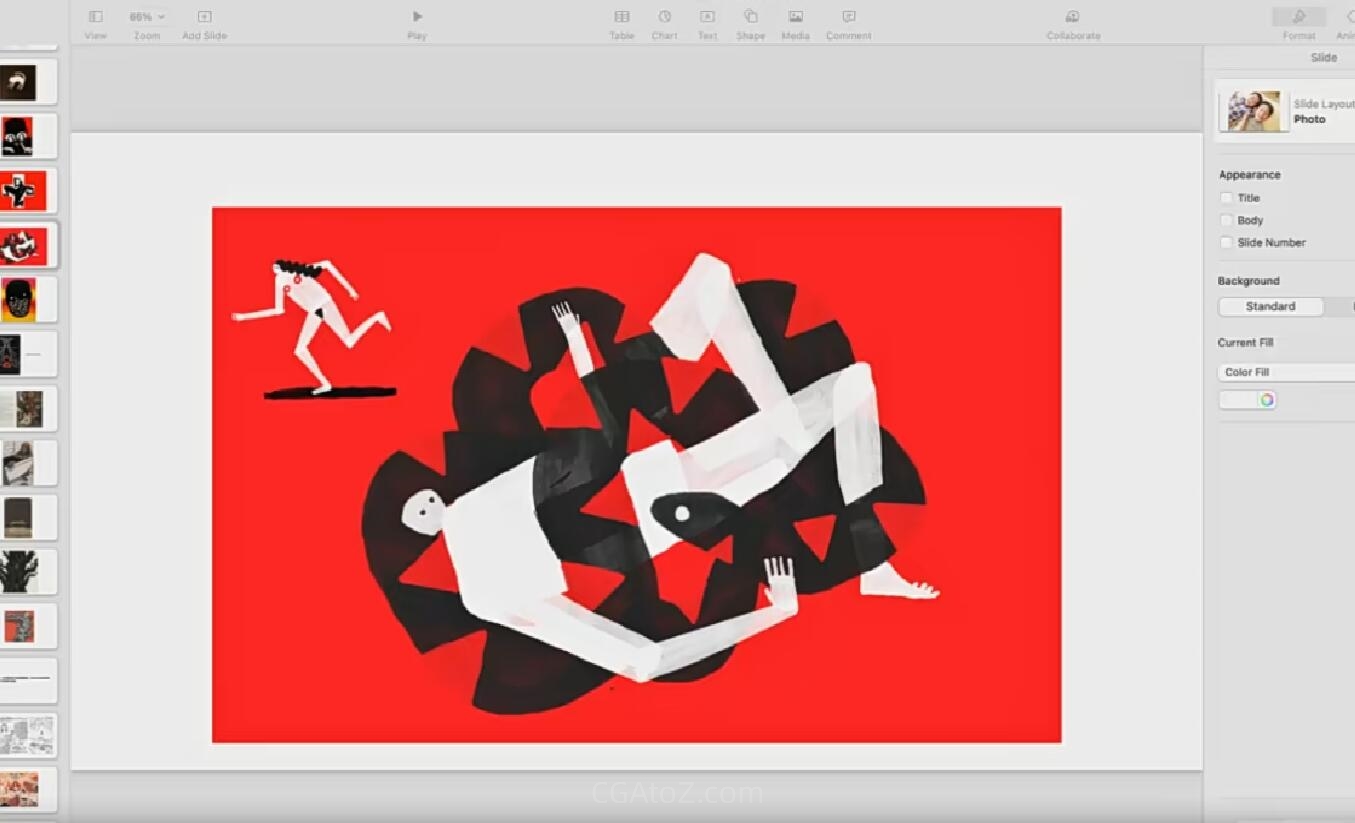Enable the Title checkbox

point(1227,198)
